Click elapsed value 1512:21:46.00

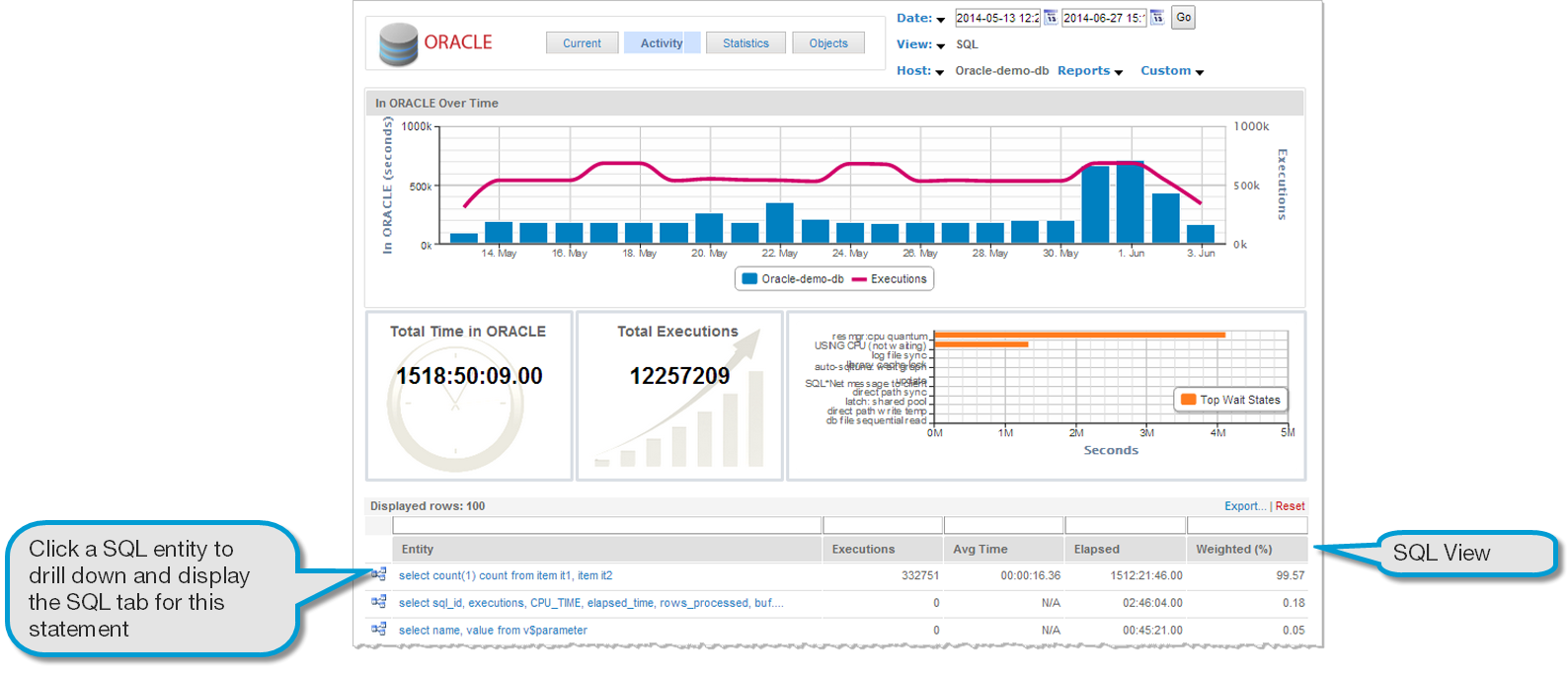[x=1146, y=575]
